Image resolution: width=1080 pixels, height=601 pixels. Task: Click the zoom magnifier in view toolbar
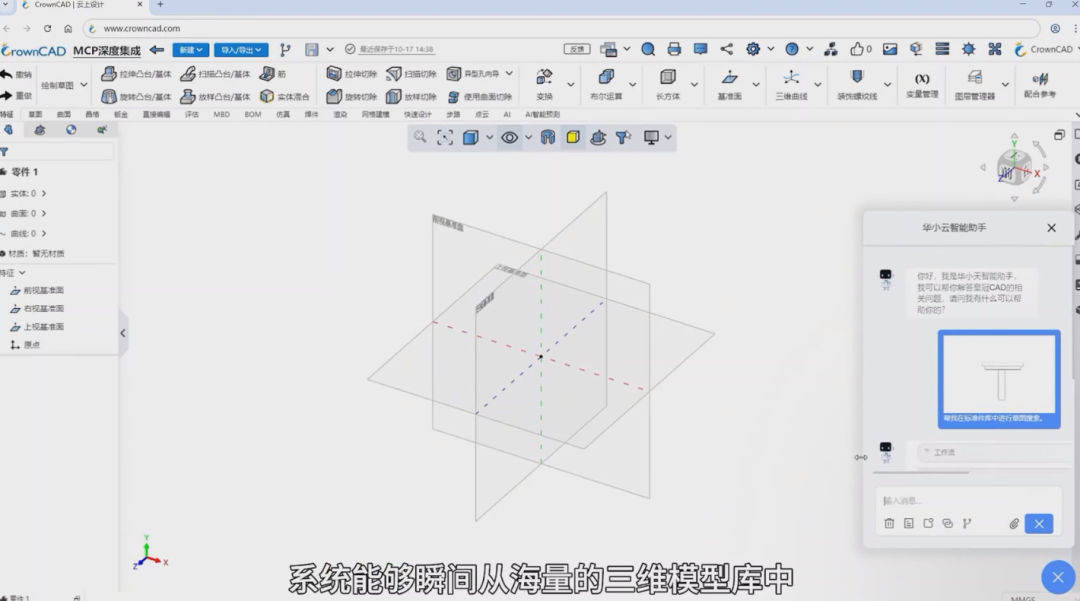pyautogui.click(x=420, y=137)
